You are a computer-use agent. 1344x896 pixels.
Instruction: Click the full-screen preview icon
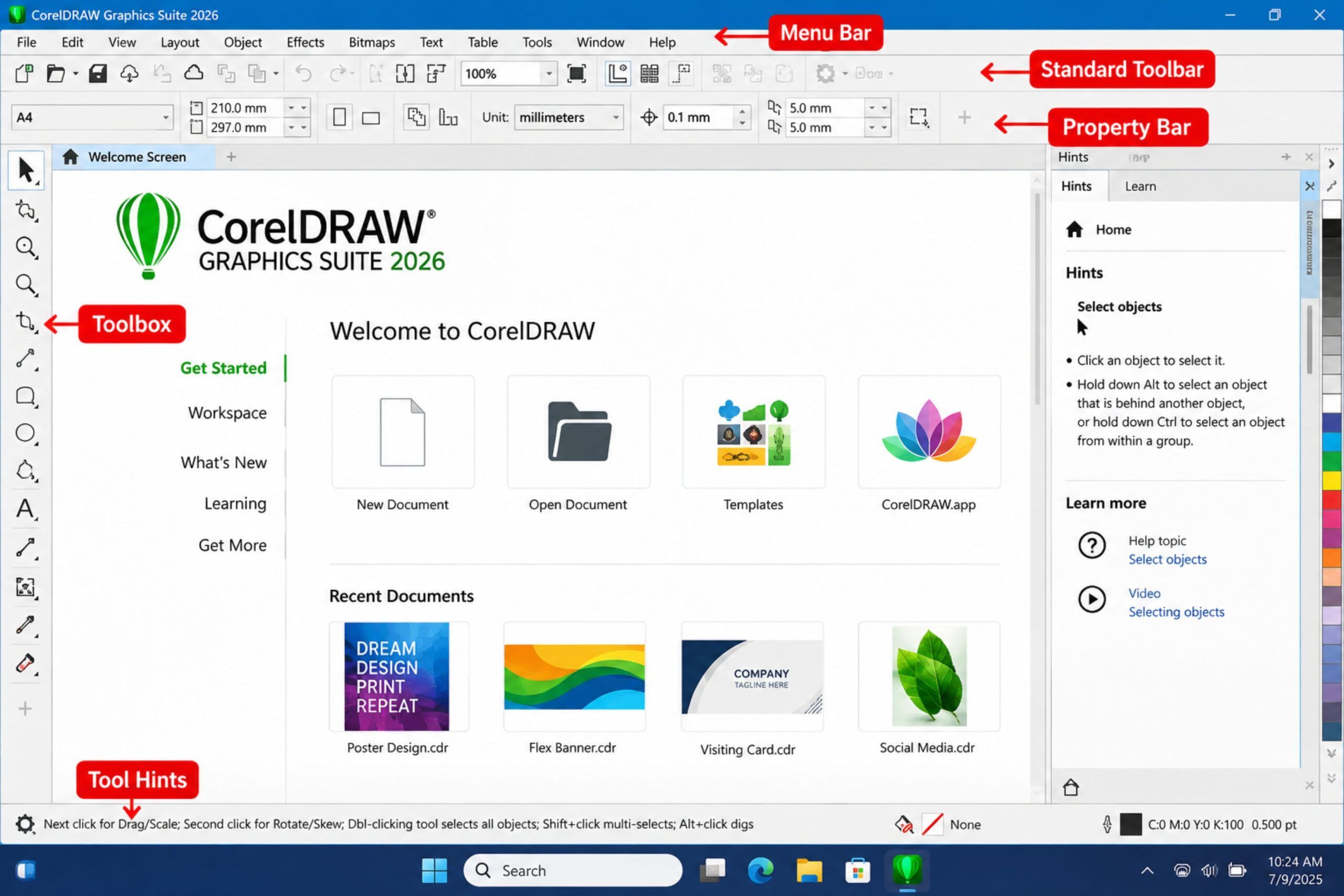pos(576,73)
